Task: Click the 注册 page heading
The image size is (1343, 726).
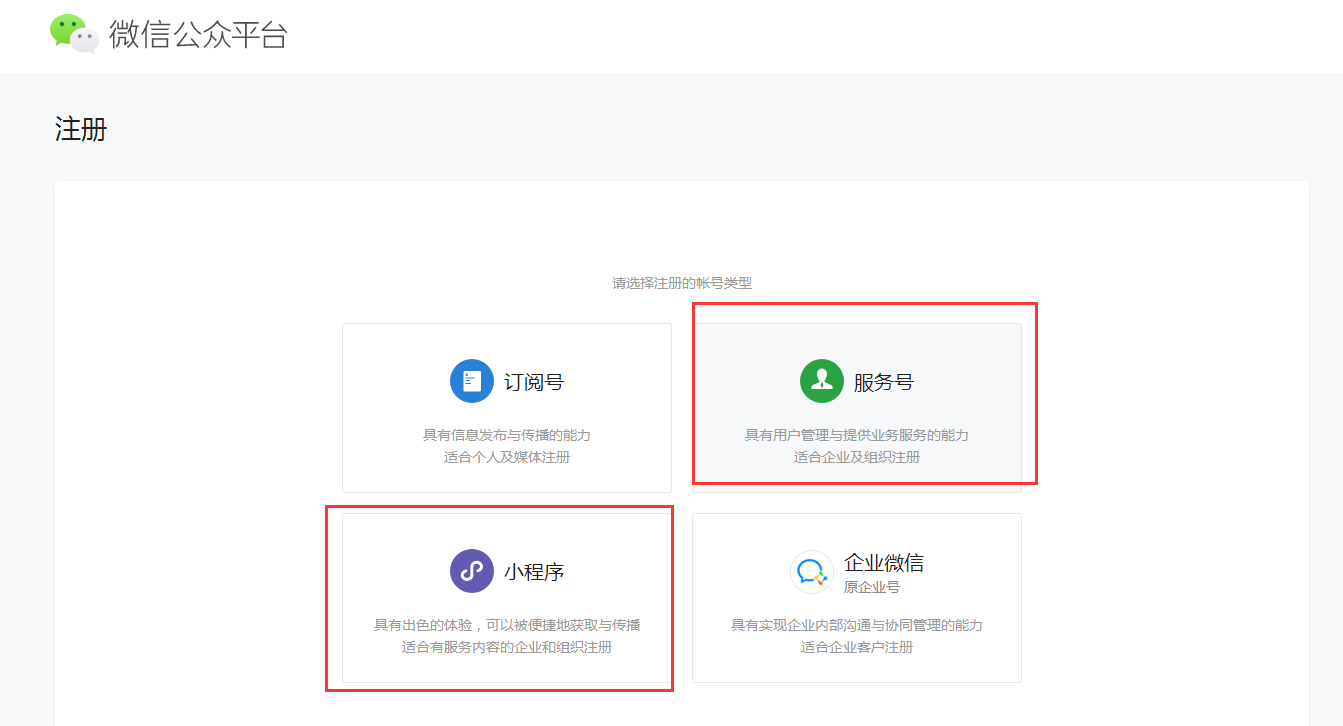Action: (81, 129)
